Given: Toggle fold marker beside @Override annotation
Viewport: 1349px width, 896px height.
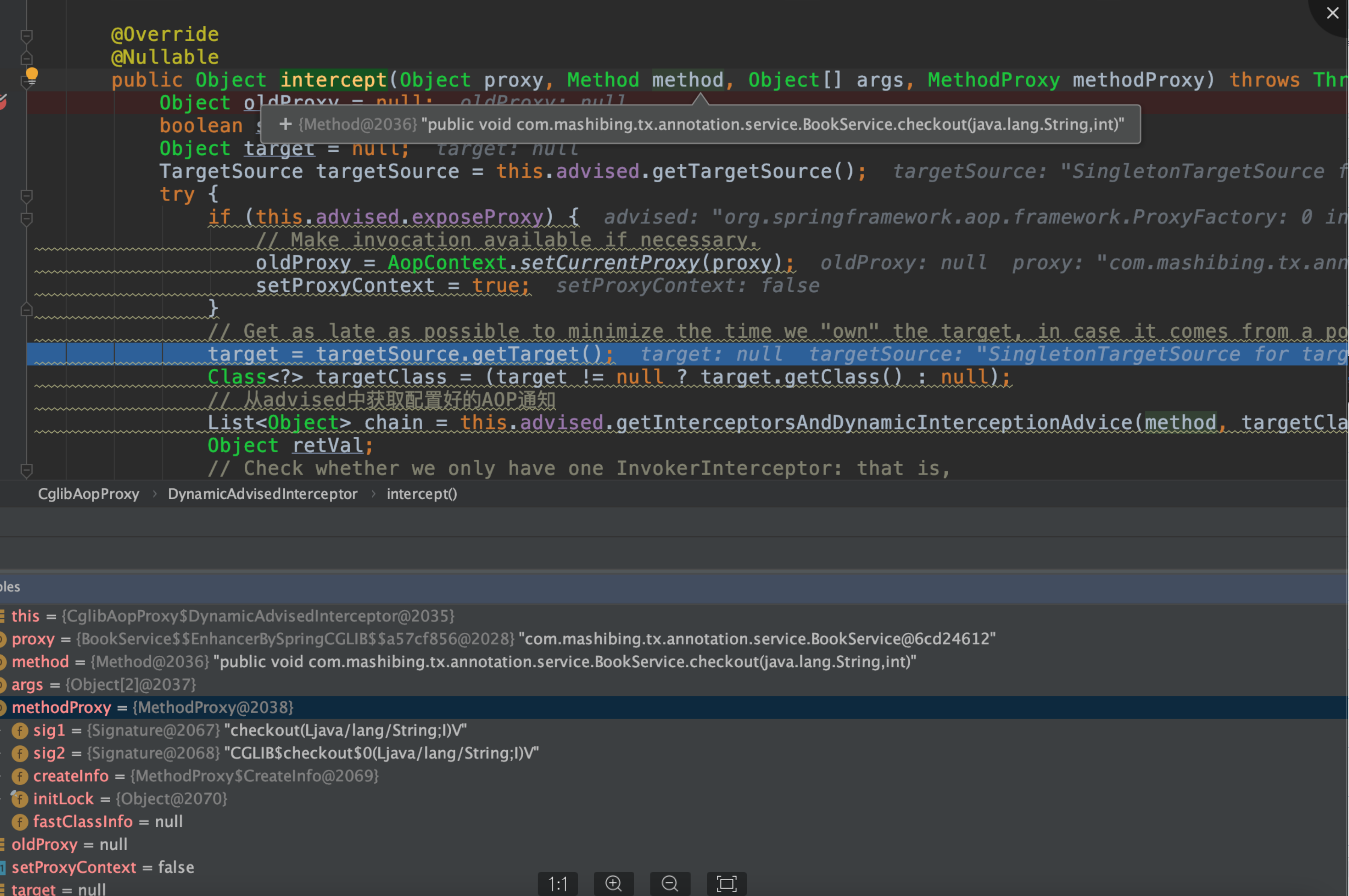Looking at the screenshot, I should (26, 36).
